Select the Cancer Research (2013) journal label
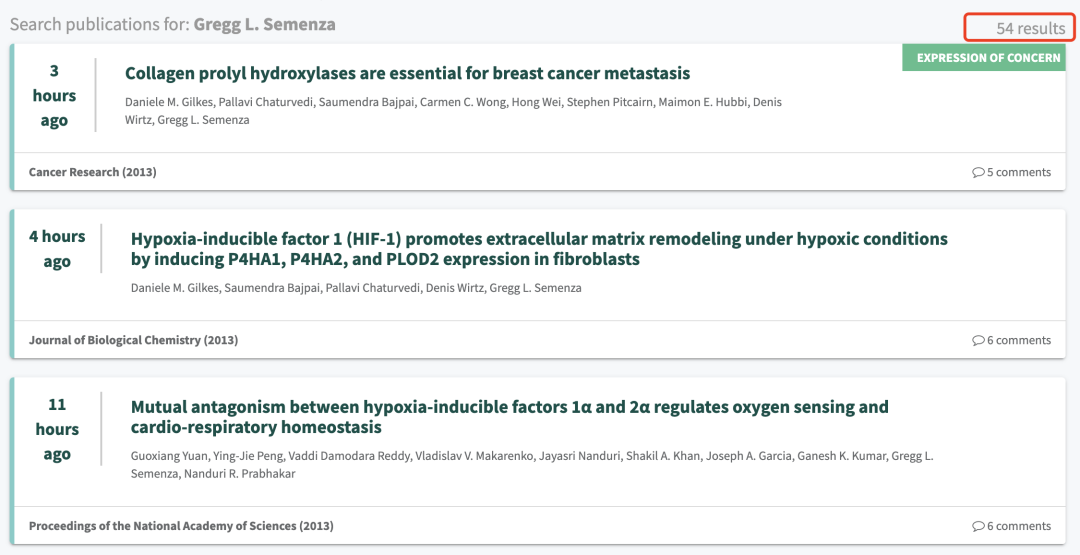 (x=92, y=172)
